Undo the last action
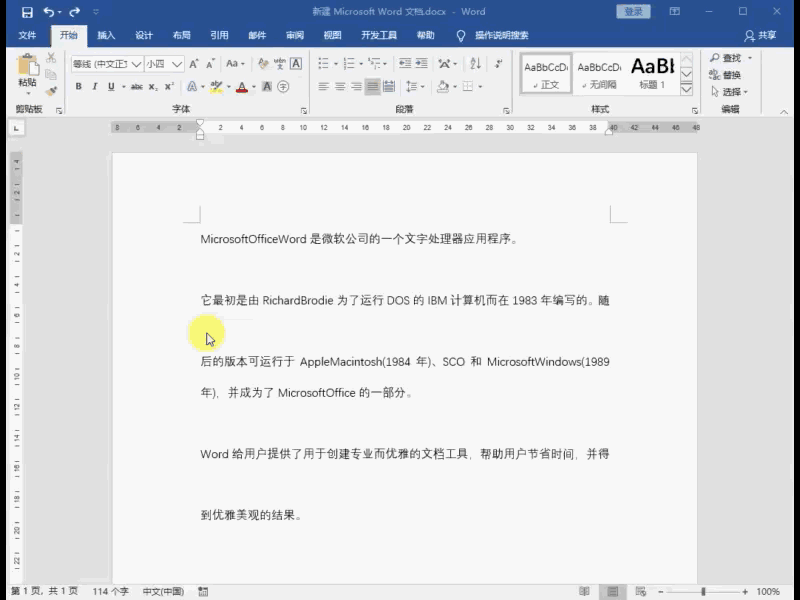Image resolution: width=800 pixels, height=600 pixels. click(48, 12)
